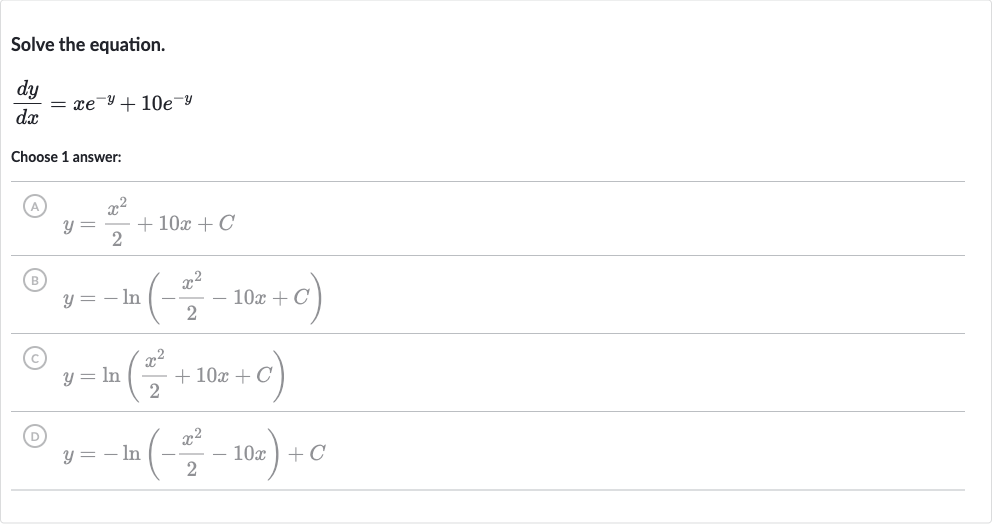Choose the option B radio circle
This screenshot has width=992, height=524.
pos(35,280)
